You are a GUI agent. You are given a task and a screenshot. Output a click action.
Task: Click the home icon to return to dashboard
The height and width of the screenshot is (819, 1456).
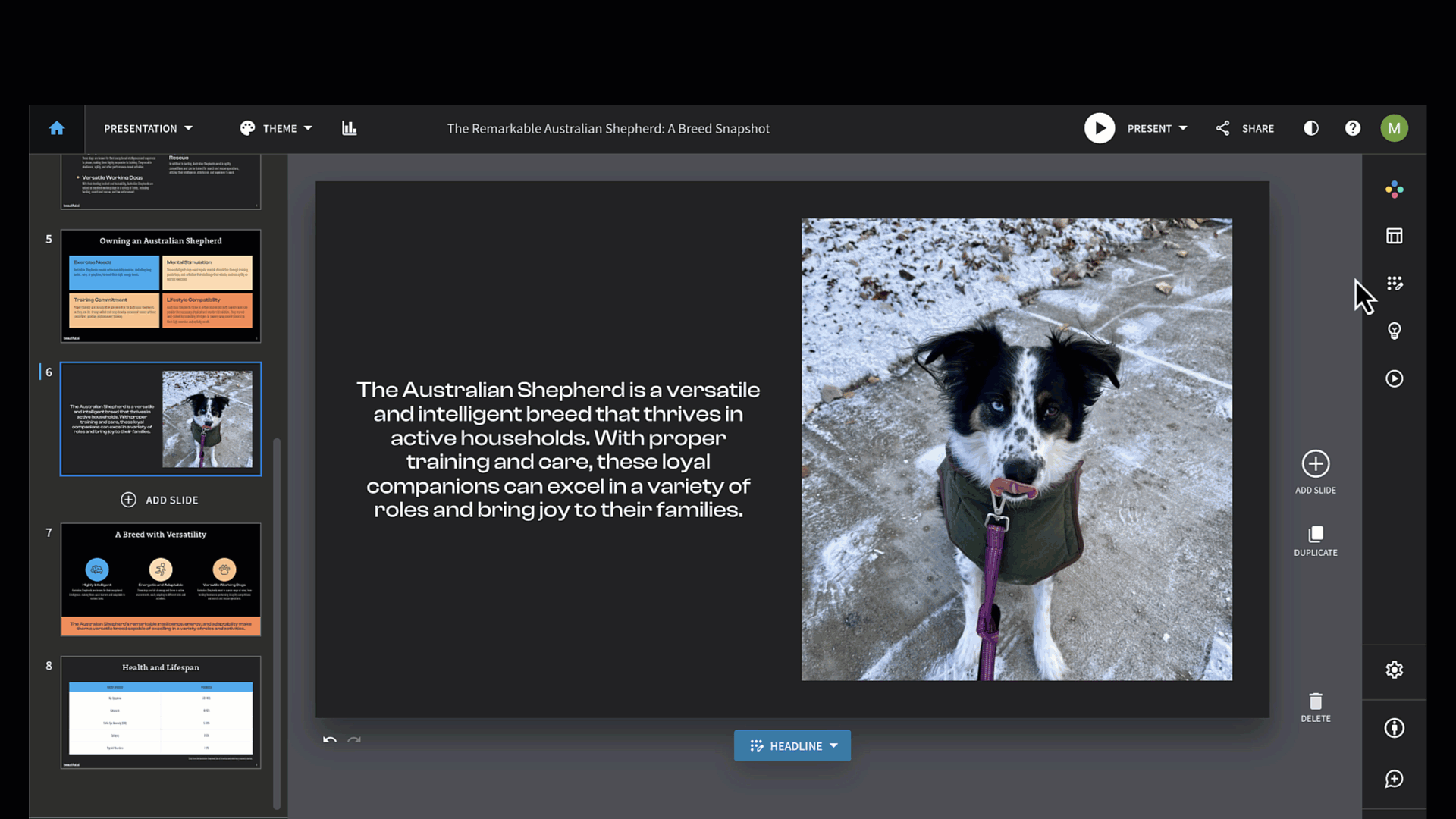[x=57, y=128]
